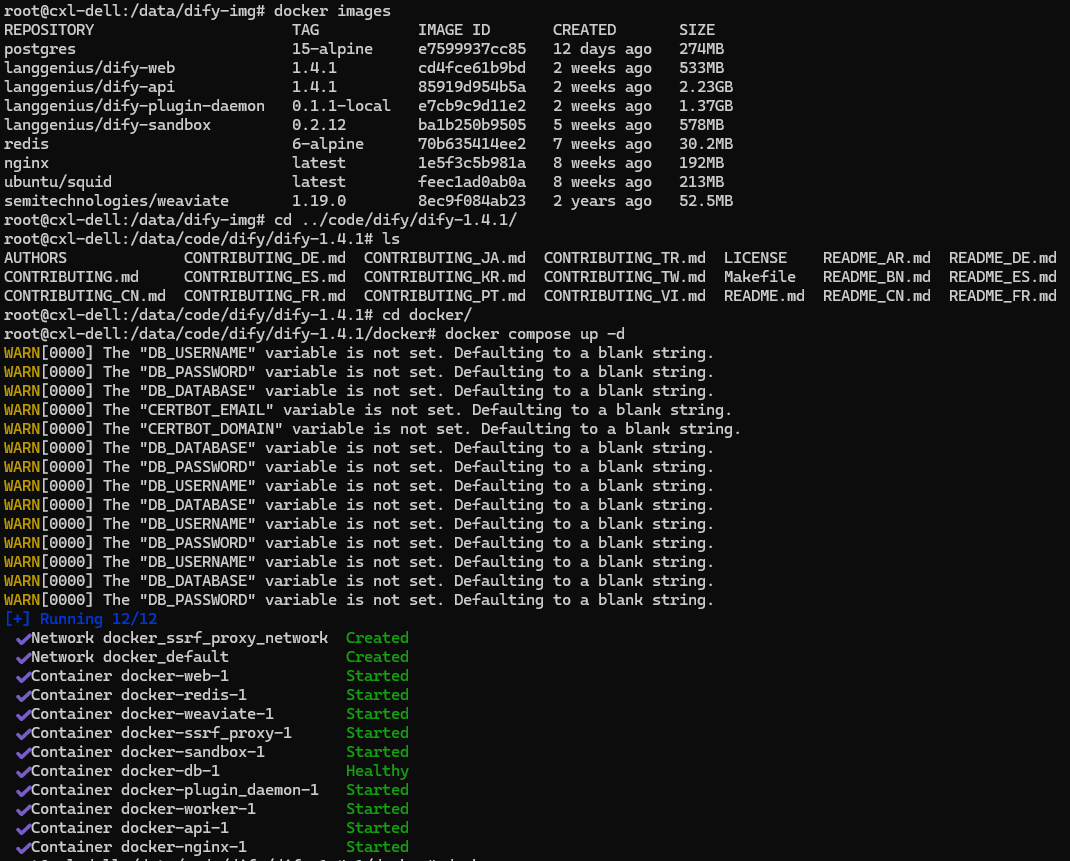Click the file name 'Makefile'
Image resolution: width=1070 pixels, height=861 pixels.
[760, 277]
